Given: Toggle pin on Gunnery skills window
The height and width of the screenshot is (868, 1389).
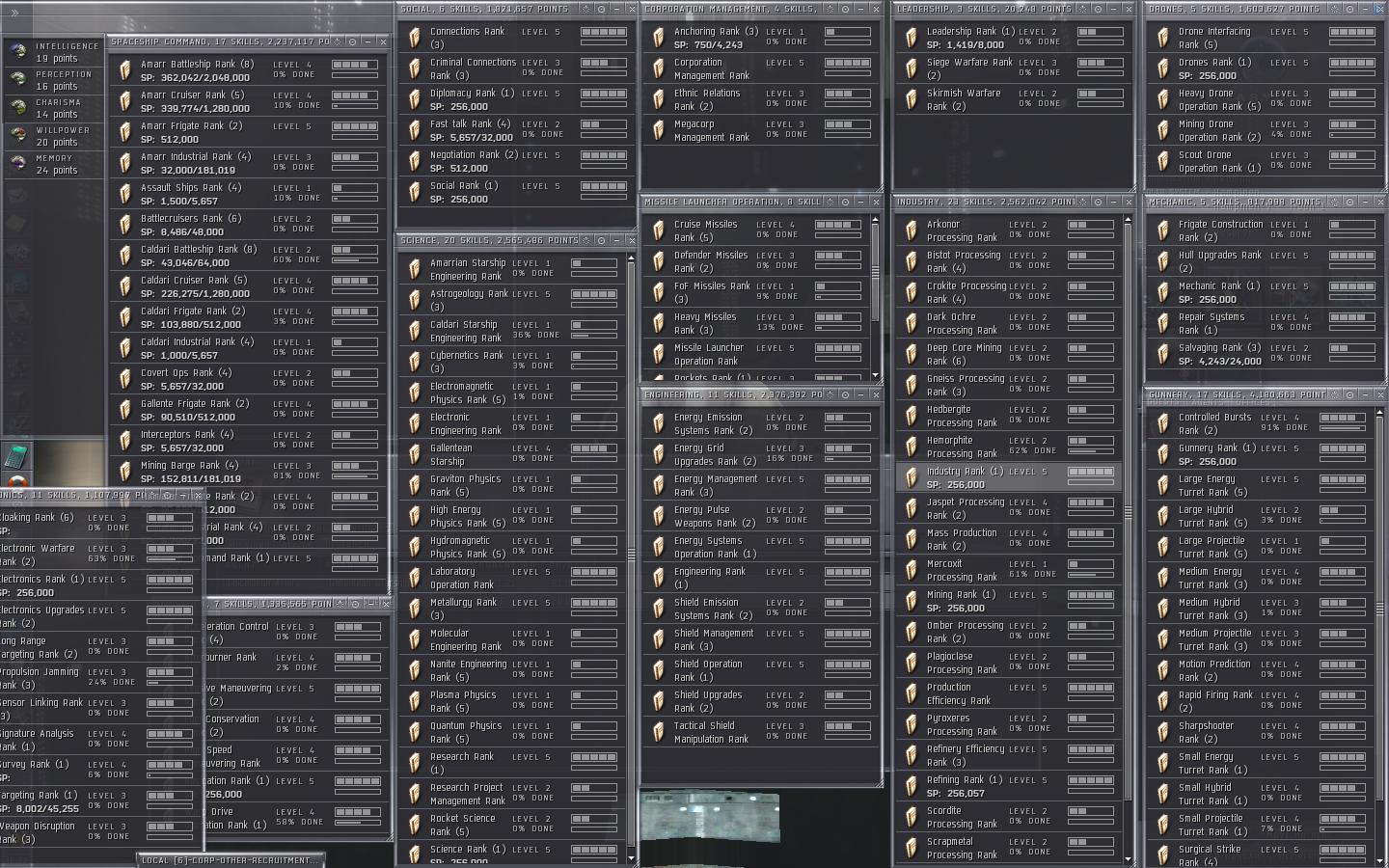Looking at the screenshot, I should (x=1335, y=394).
